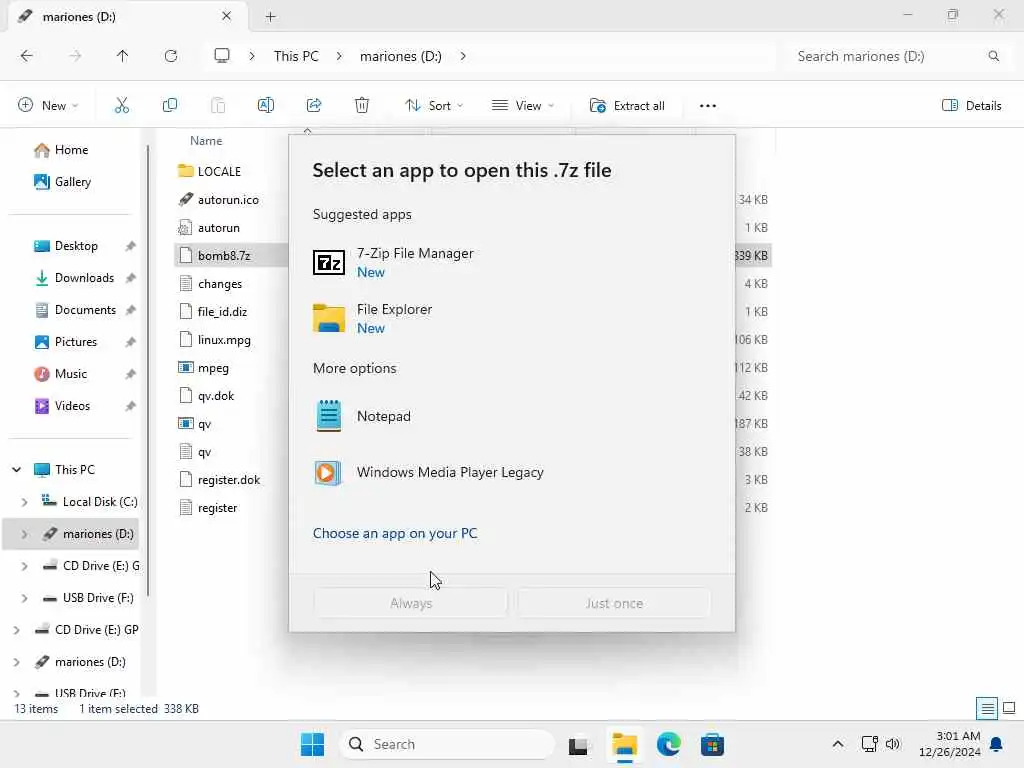1024x768 pixels.
Task: Select the linux.mpg file
Action: pyautogui.click(x=223, y=340)
